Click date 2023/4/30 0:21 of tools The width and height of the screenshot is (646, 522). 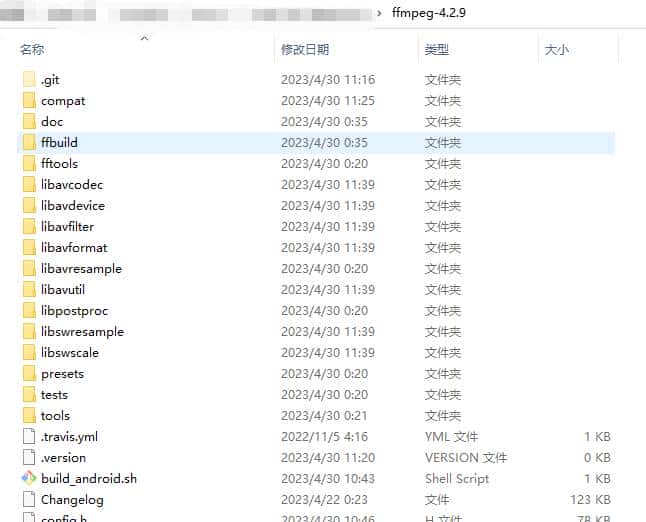click(324, 416)
